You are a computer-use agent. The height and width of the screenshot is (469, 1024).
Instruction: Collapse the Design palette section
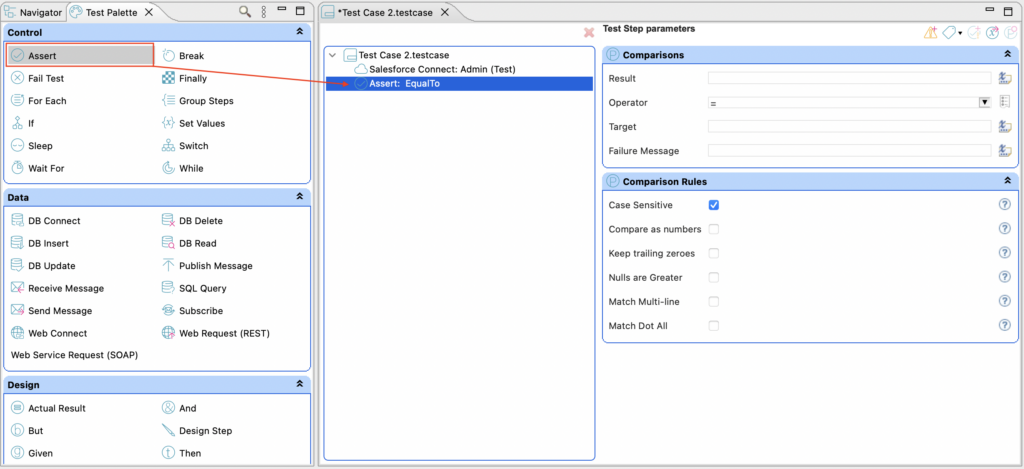(300, 385)
